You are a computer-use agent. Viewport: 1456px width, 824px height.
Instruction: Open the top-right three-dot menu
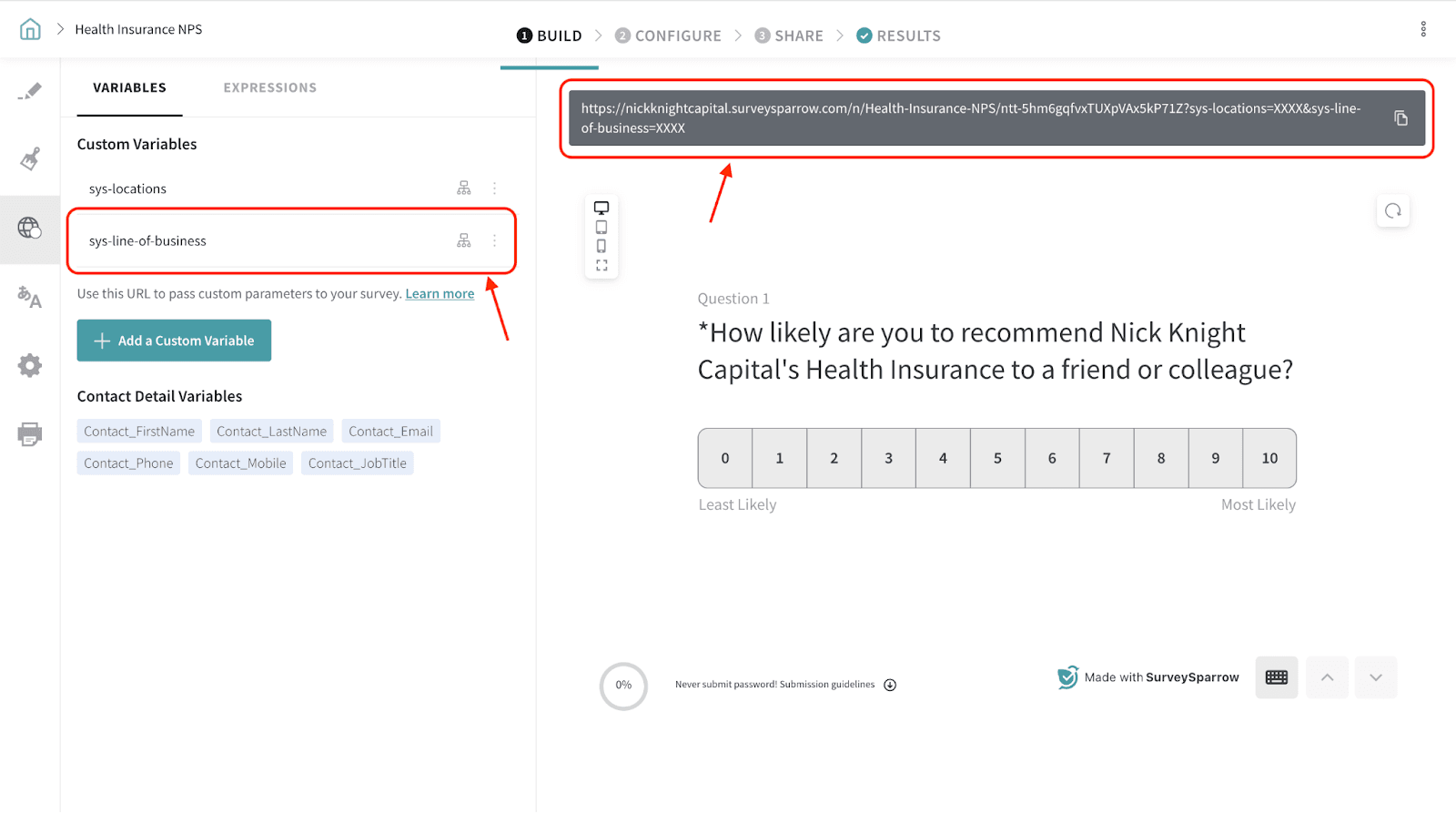click(x=1423, y=29)
